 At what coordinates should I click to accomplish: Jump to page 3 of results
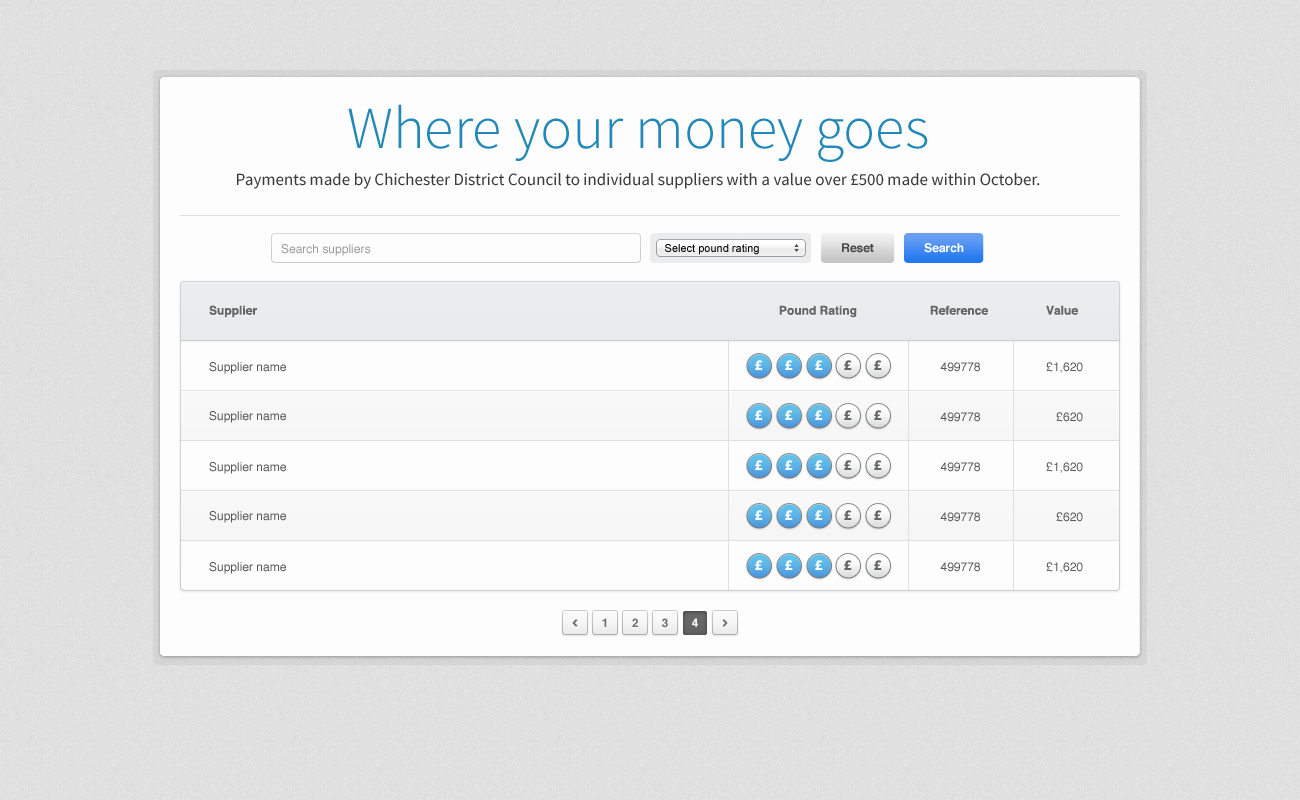[x=665, y=623]
